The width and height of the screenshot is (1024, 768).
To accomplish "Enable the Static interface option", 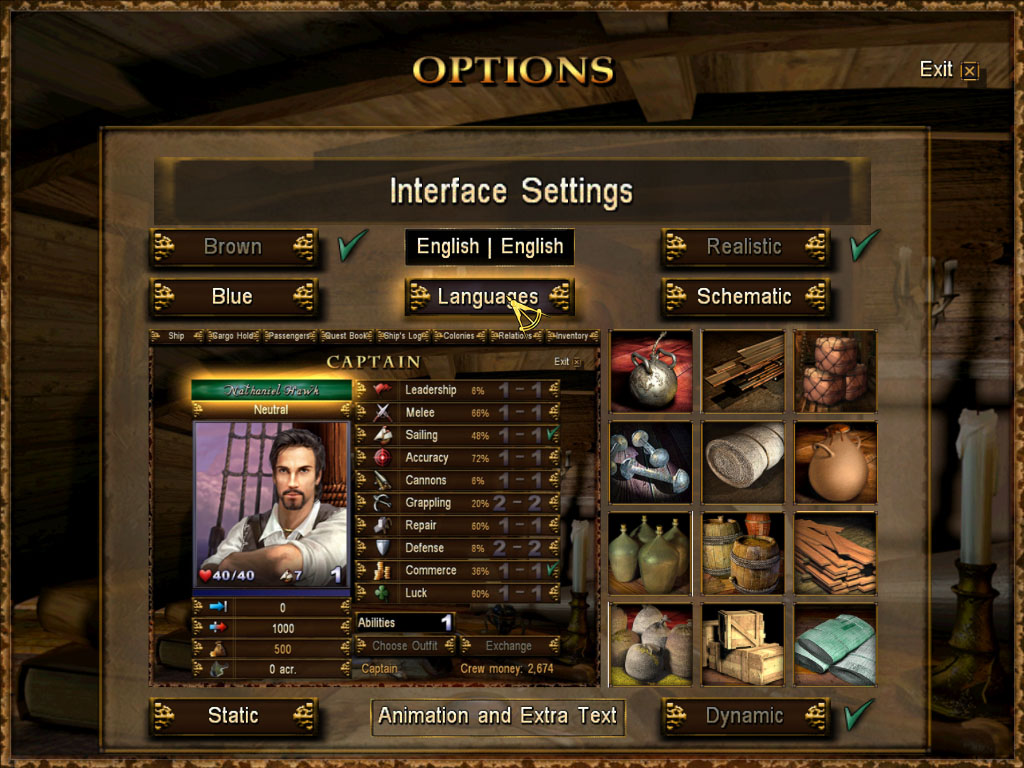I will [x=234, y=716].
